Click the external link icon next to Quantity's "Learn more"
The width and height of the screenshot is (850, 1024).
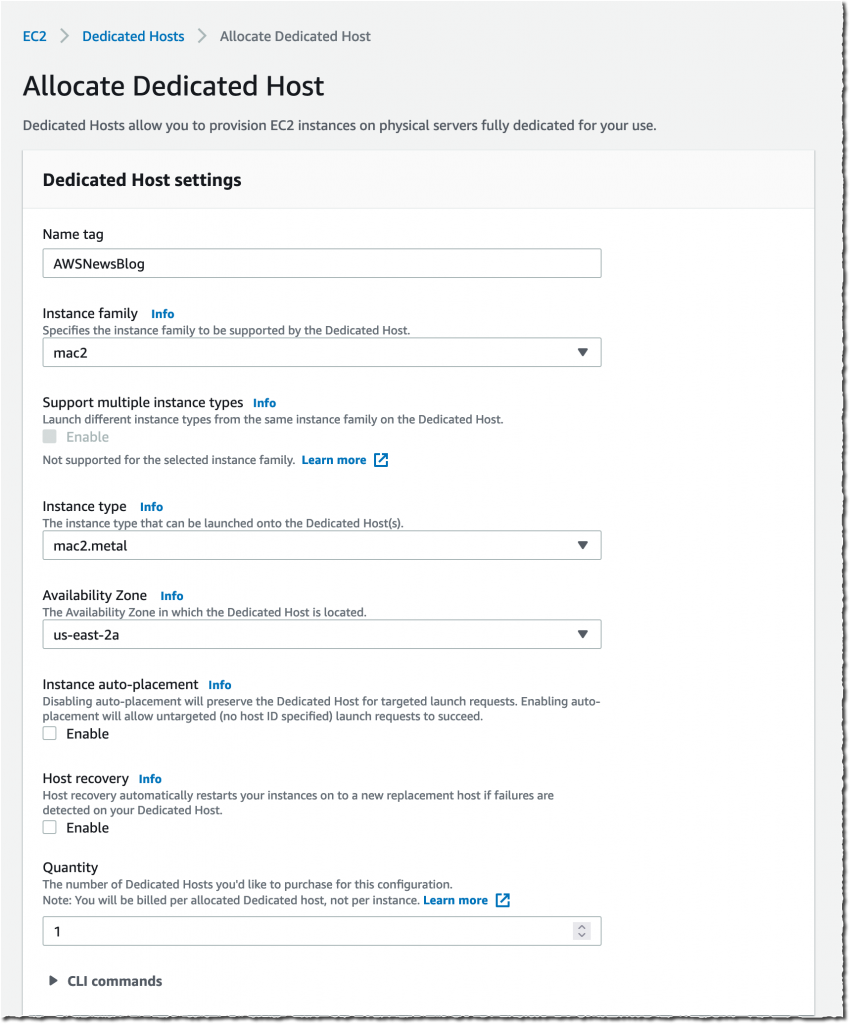pos(503,900)
